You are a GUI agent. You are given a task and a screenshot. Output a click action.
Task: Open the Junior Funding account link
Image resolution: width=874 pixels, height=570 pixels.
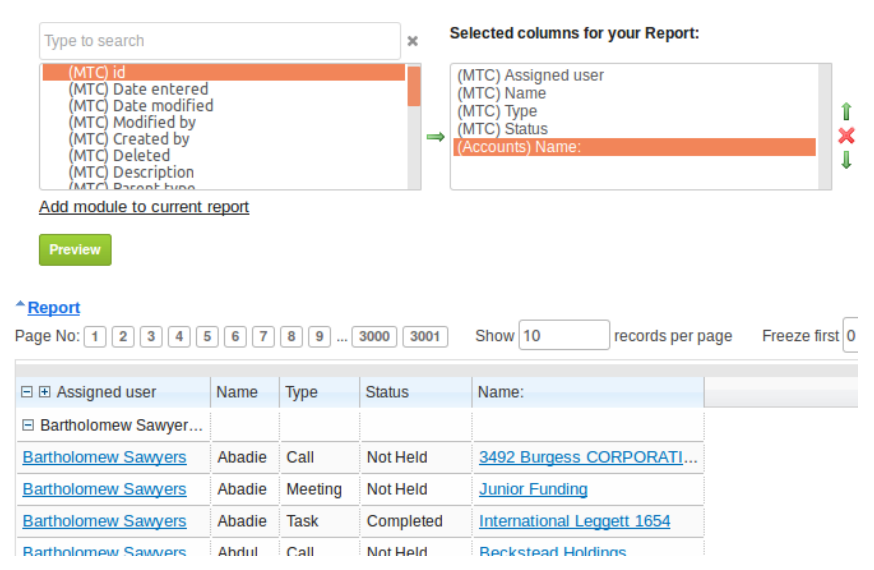(533, 489)
